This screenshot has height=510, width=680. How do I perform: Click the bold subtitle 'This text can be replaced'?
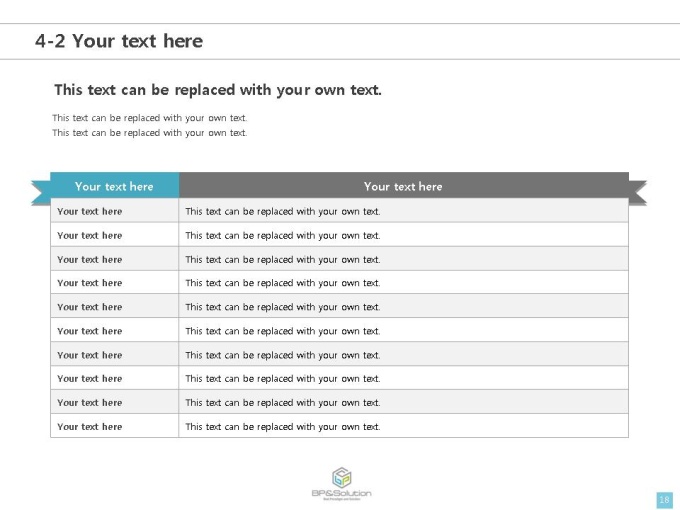pos(218,90)
